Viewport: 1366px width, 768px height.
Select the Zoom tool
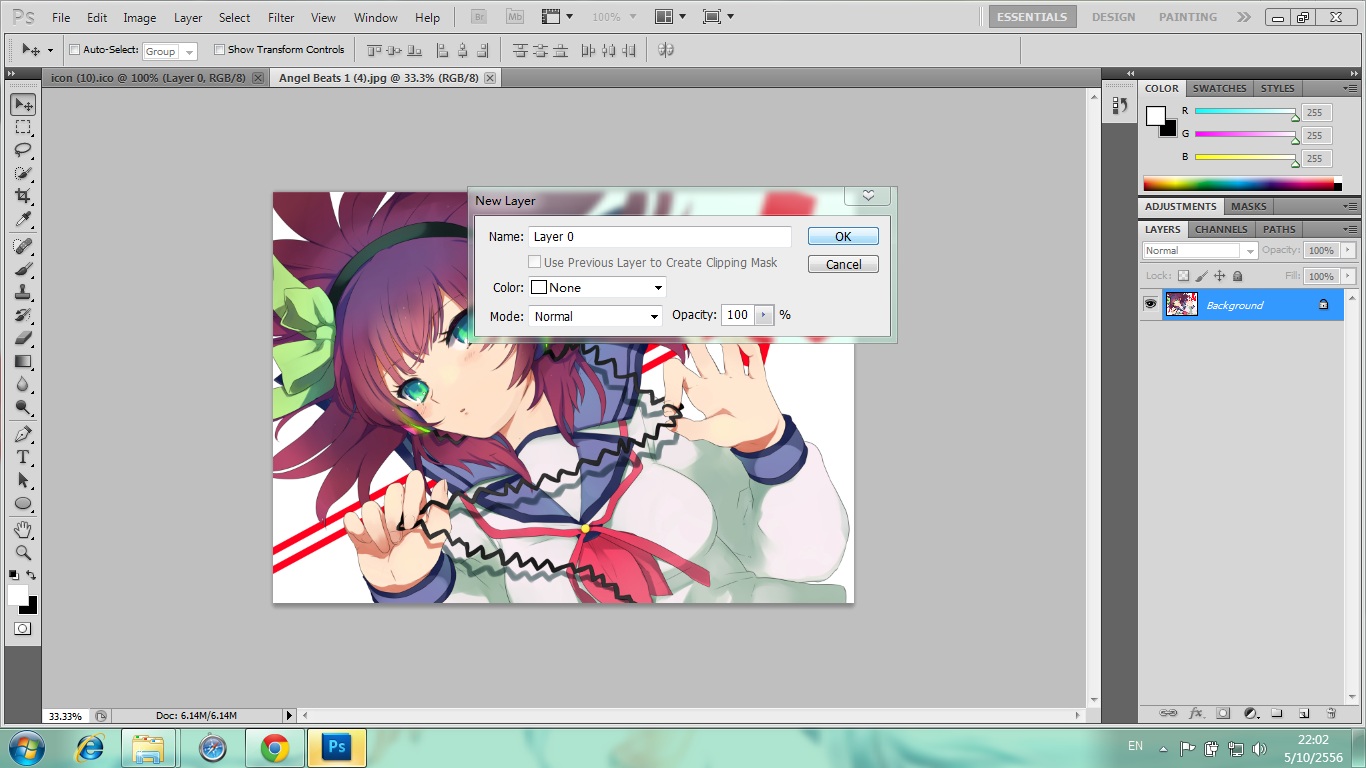[x=23, y=552]
